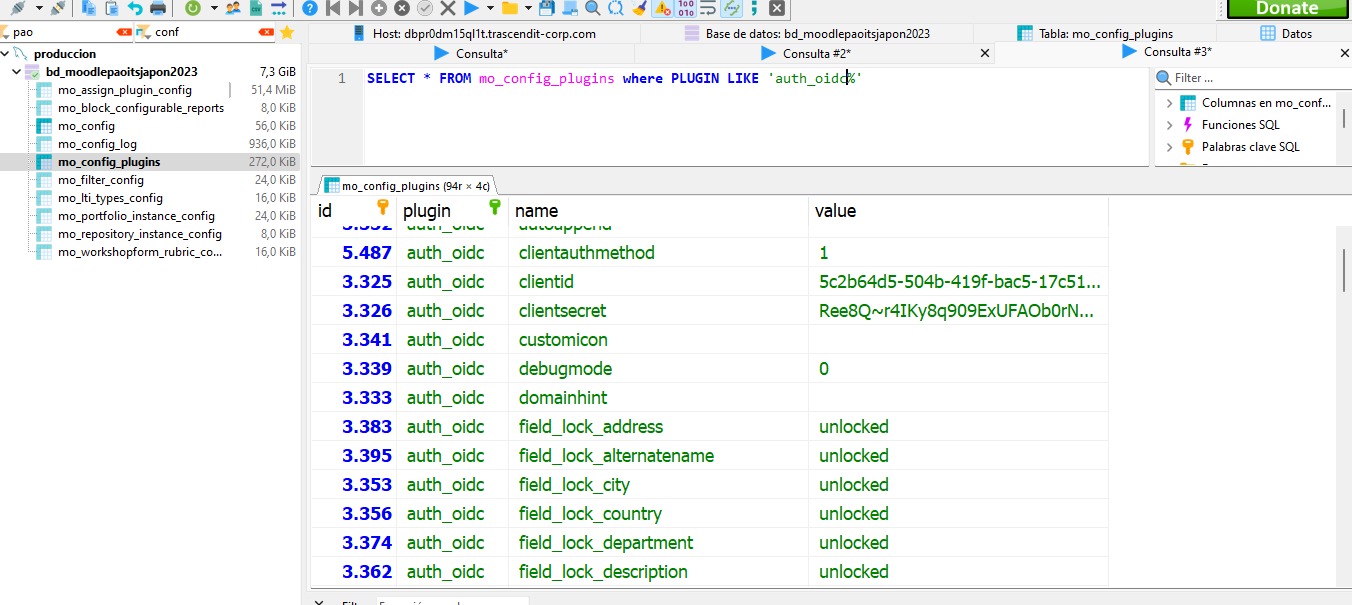This screenshot has height=605, width=1352.
Task: Expand the Funciones SQL helper node
Action: click(1169, 125)
